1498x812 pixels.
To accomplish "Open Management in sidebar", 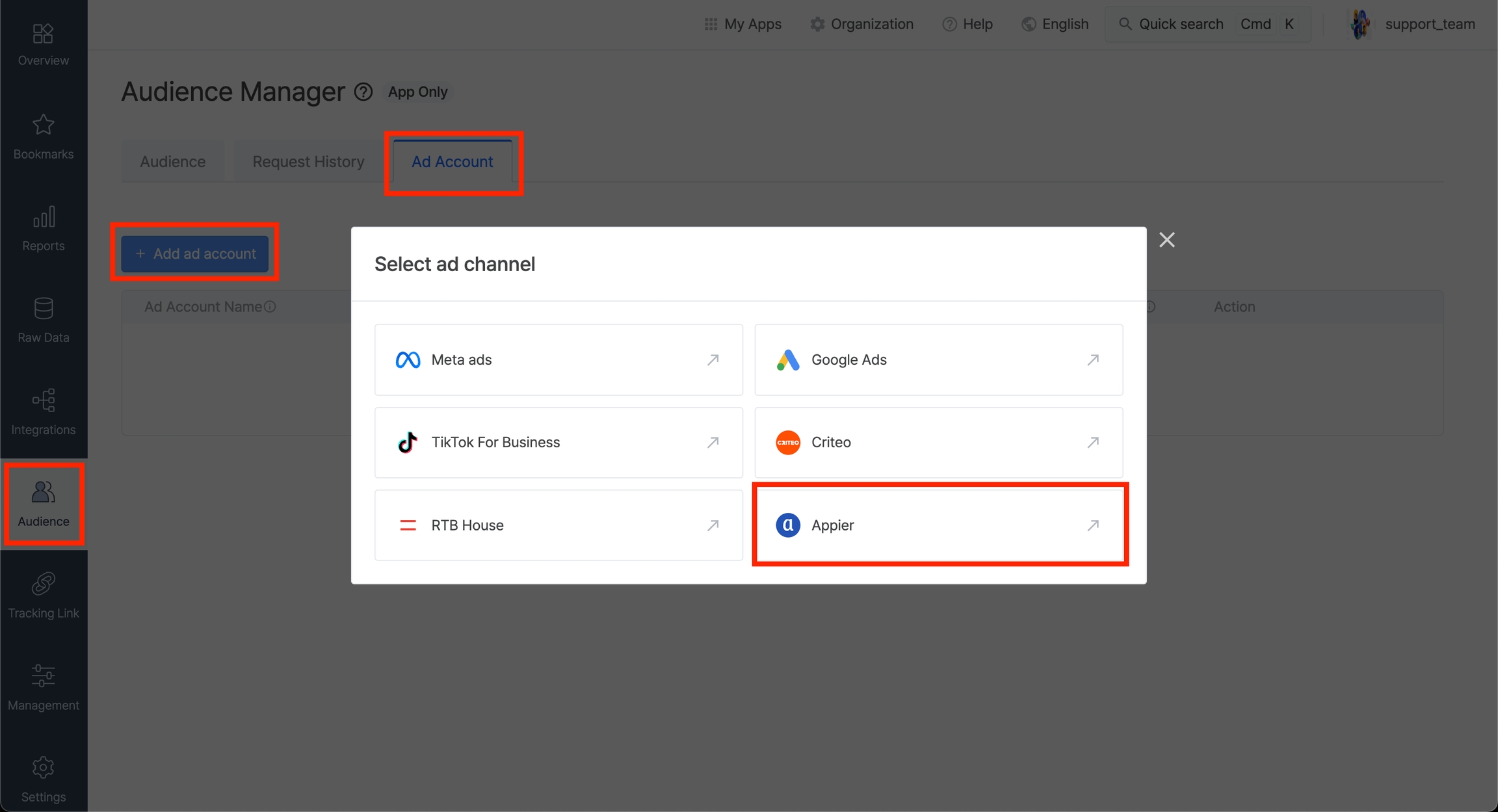I will [43, 687].
